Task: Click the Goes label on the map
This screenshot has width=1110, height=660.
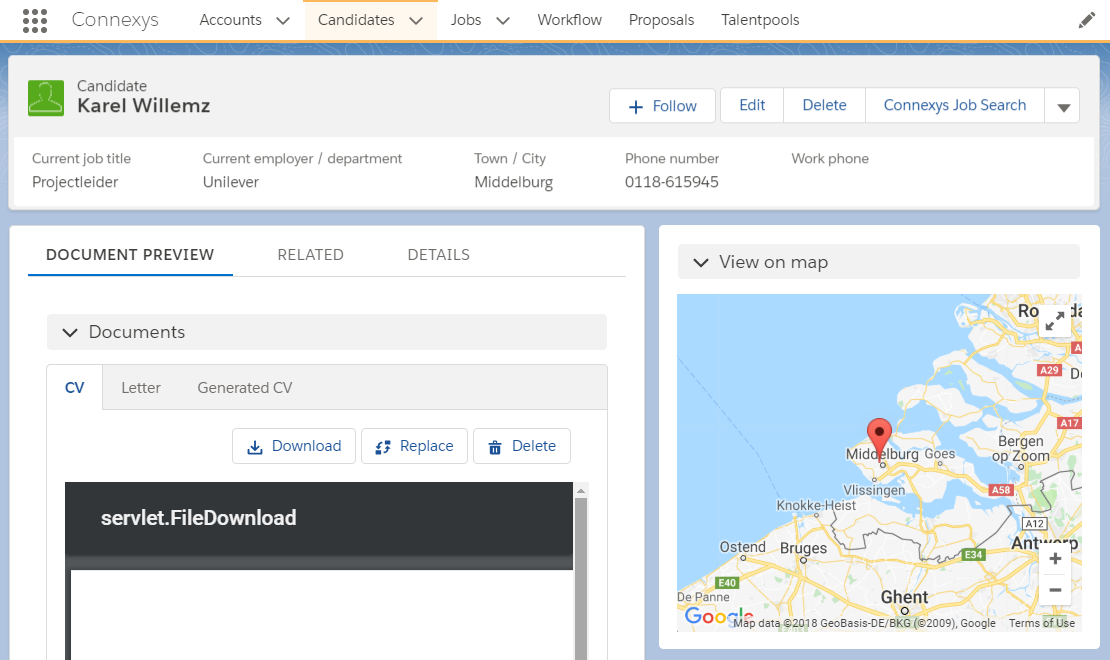Action: 939,454
